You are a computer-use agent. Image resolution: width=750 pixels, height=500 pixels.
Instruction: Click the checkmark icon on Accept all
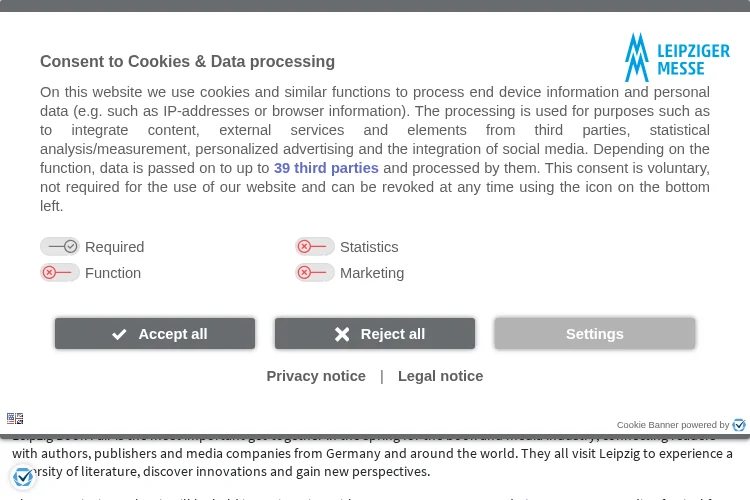pyautogui.click(x=119, y=334)
